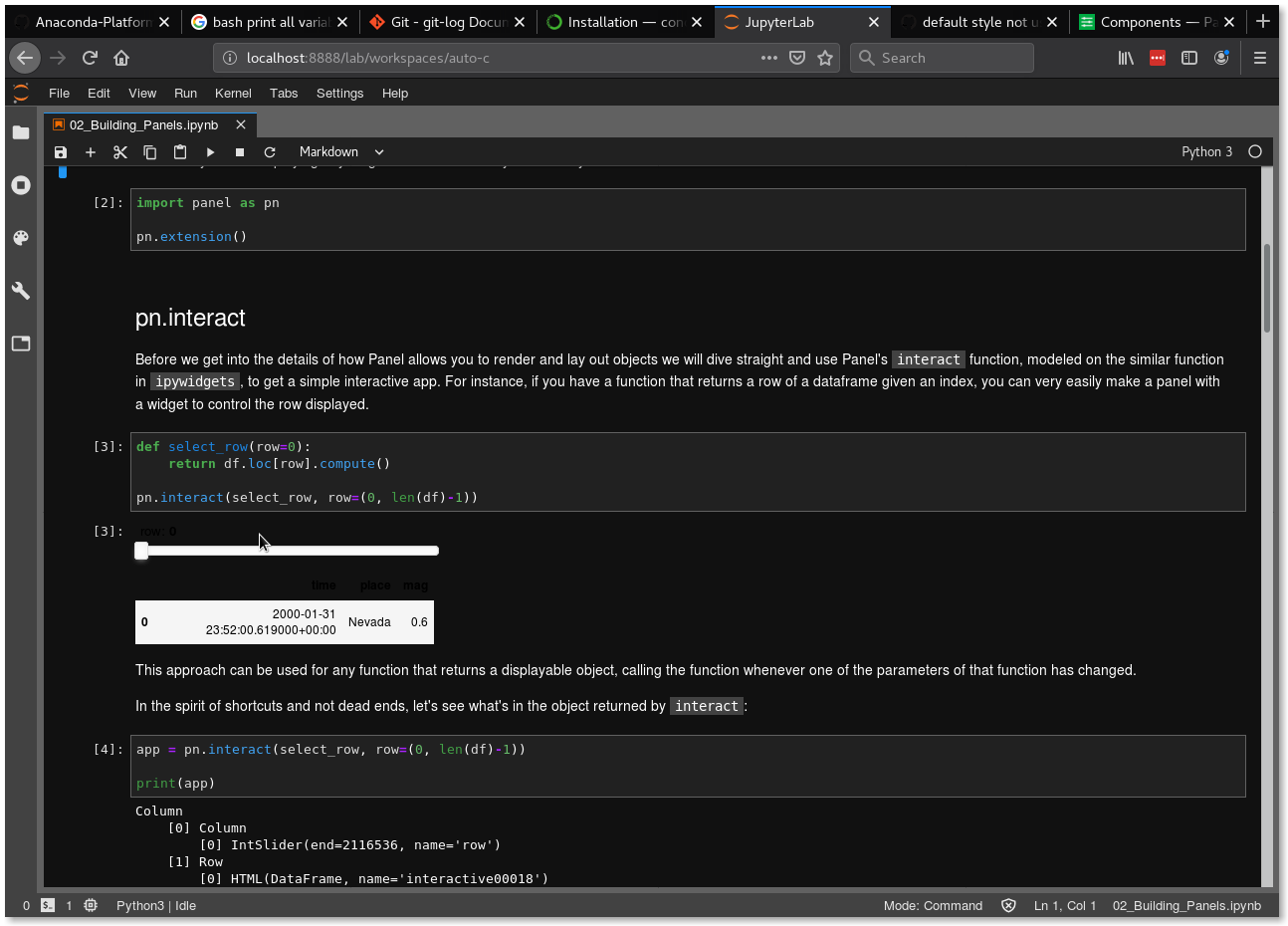Insert a new cell with the plus icon
This screenshot has height=926, width=1288.
coord(91,151)
